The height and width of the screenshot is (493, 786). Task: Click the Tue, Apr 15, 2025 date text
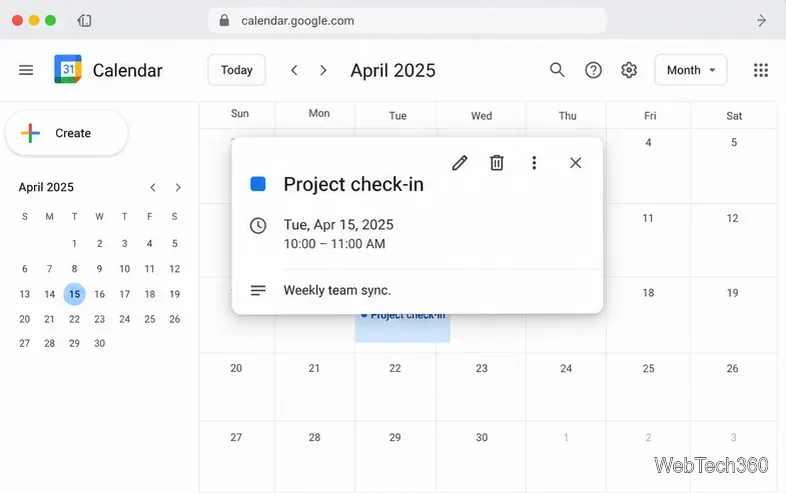339,225
